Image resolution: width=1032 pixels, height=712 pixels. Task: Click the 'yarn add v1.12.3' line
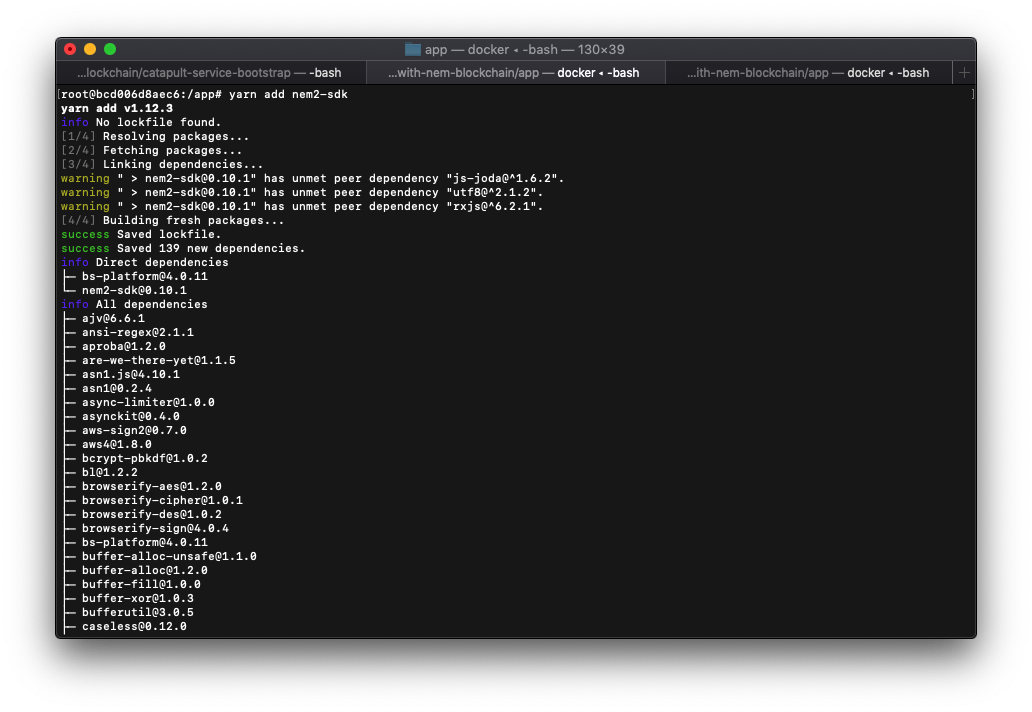point(117,108)
